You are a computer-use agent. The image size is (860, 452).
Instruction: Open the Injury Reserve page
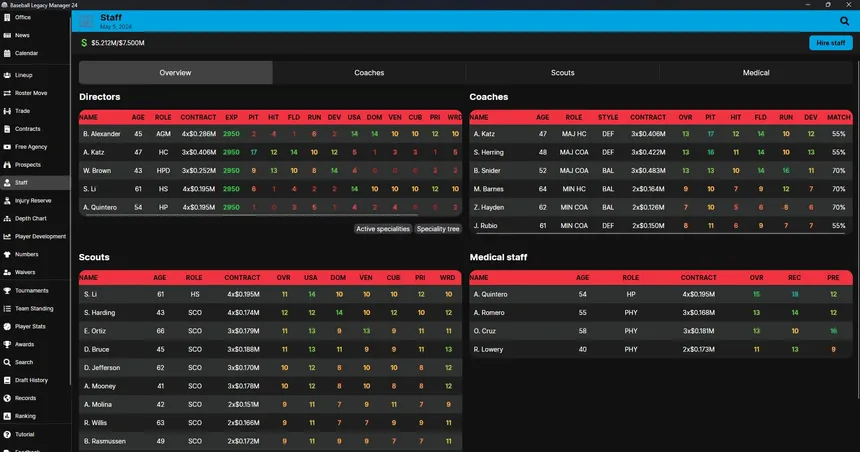(x=27, y=201)
